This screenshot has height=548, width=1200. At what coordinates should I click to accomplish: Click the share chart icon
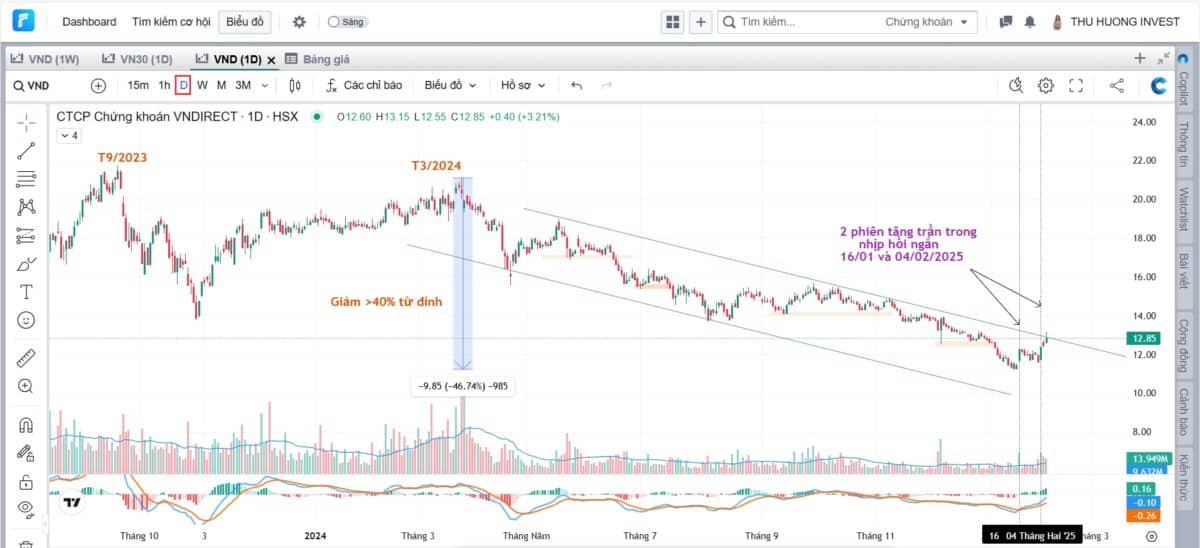(1117, 86)
